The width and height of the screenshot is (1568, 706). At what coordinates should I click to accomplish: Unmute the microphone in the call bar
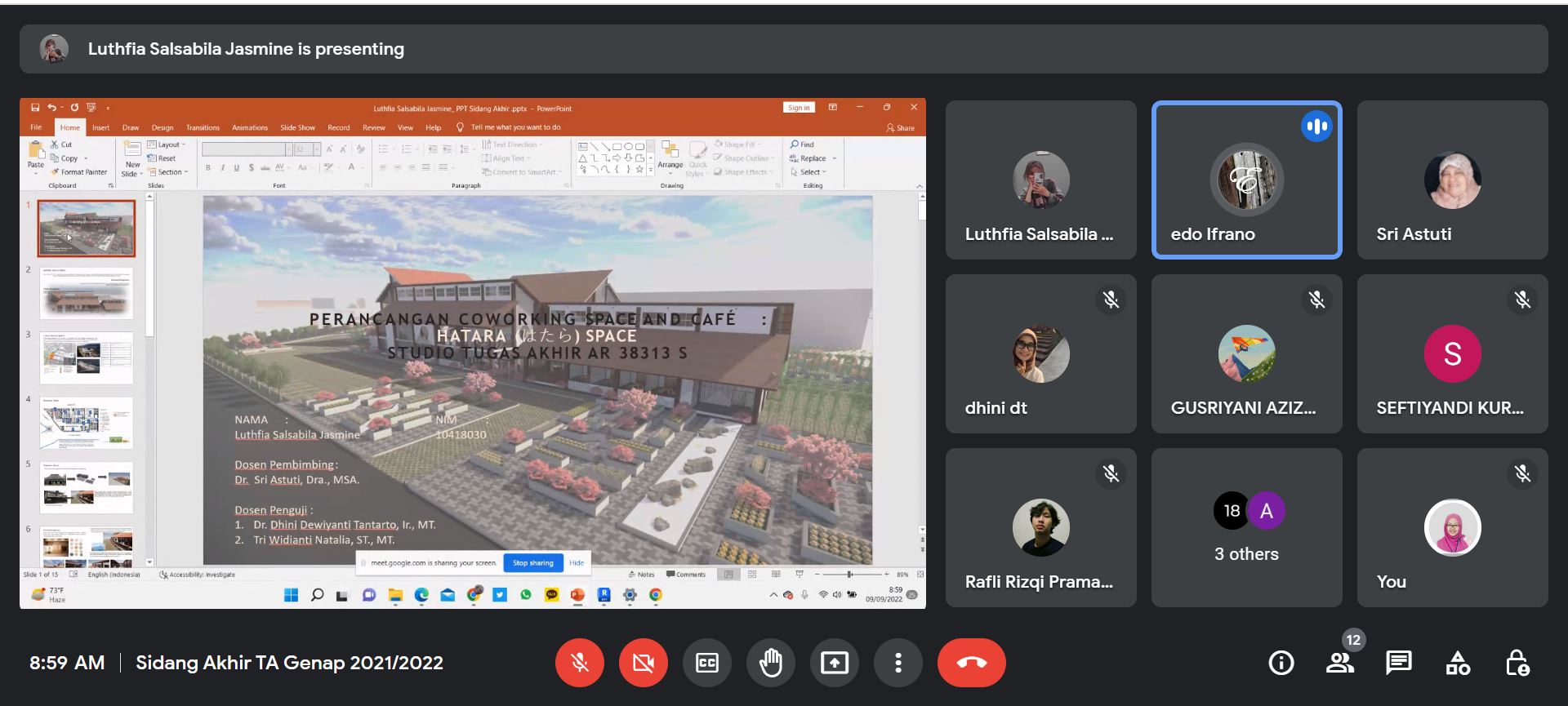(x=579, y=663)
